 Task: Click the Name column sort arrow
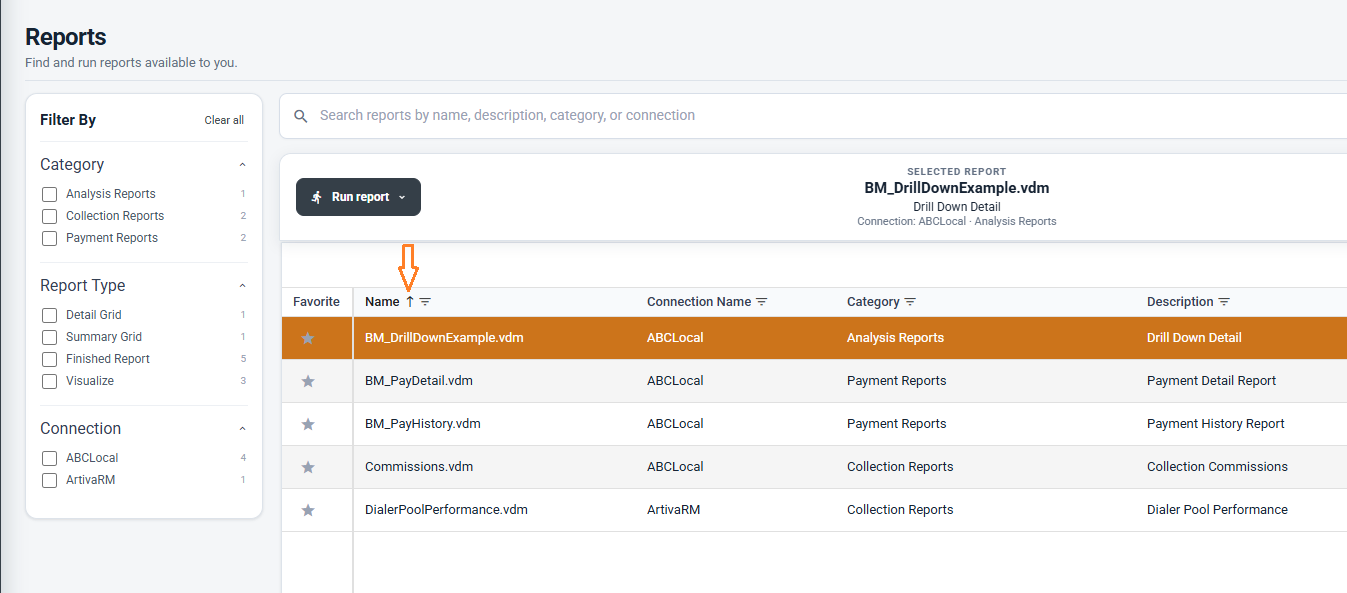(x=410, y=302)
